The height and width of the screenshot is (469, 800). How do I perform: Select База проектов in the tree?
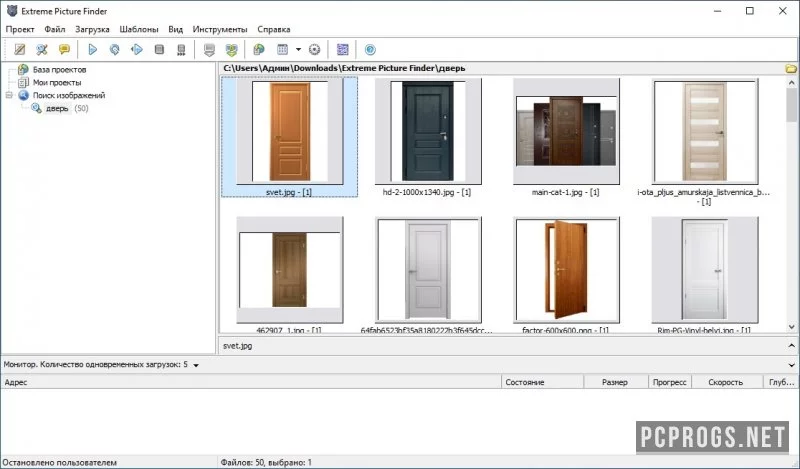coord(59,69)
